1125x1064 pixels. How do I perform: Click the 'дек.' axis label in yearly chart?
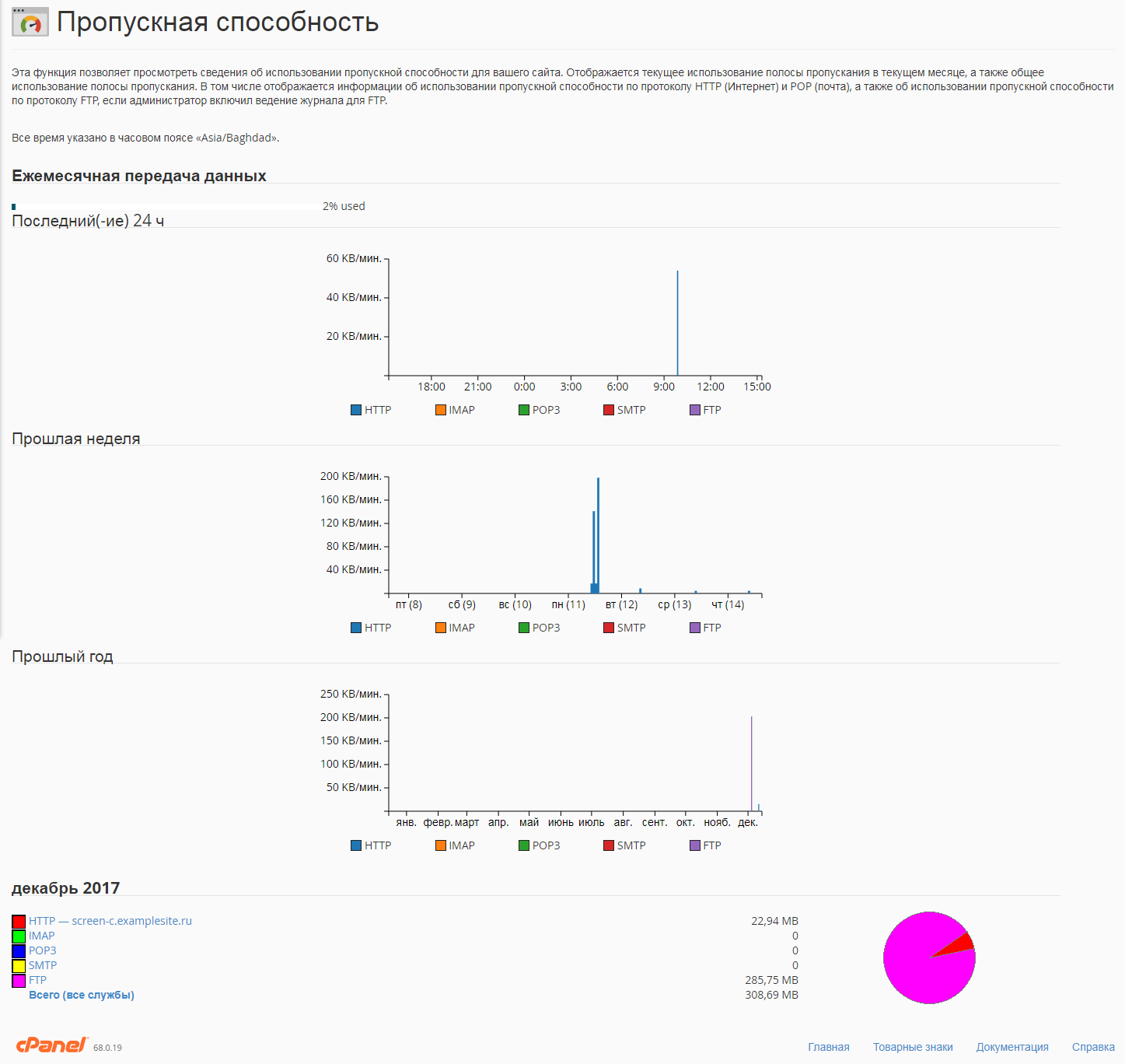[748, 822]
